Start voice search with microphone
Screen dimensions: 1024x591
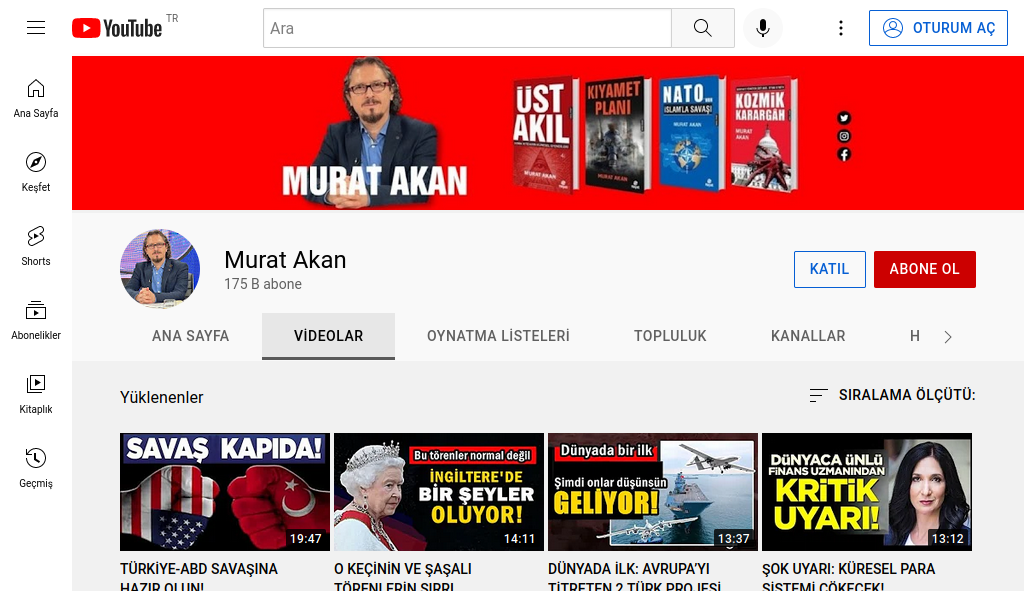tap(763, 28)
